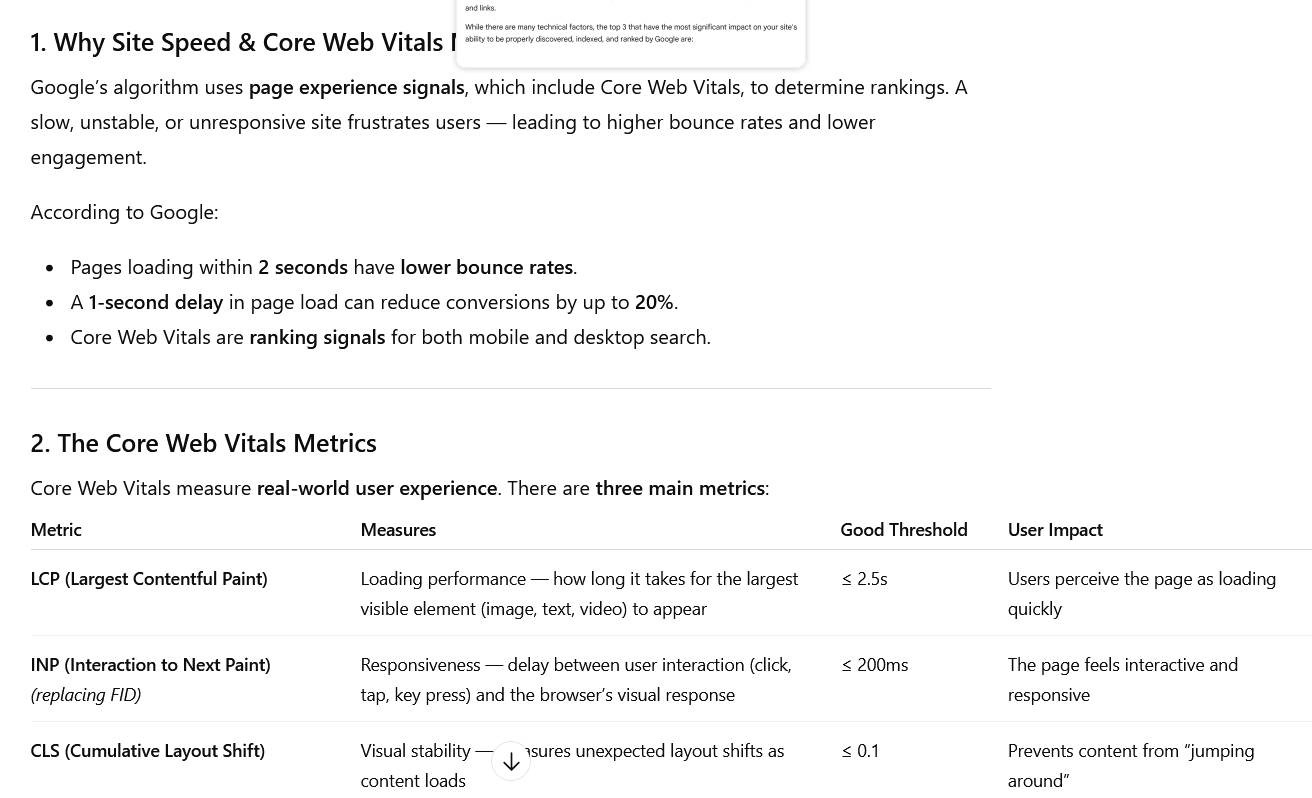Click the '≤ 200ms' threshold value
Screen dimensions: 1312x798
point(874,664)
